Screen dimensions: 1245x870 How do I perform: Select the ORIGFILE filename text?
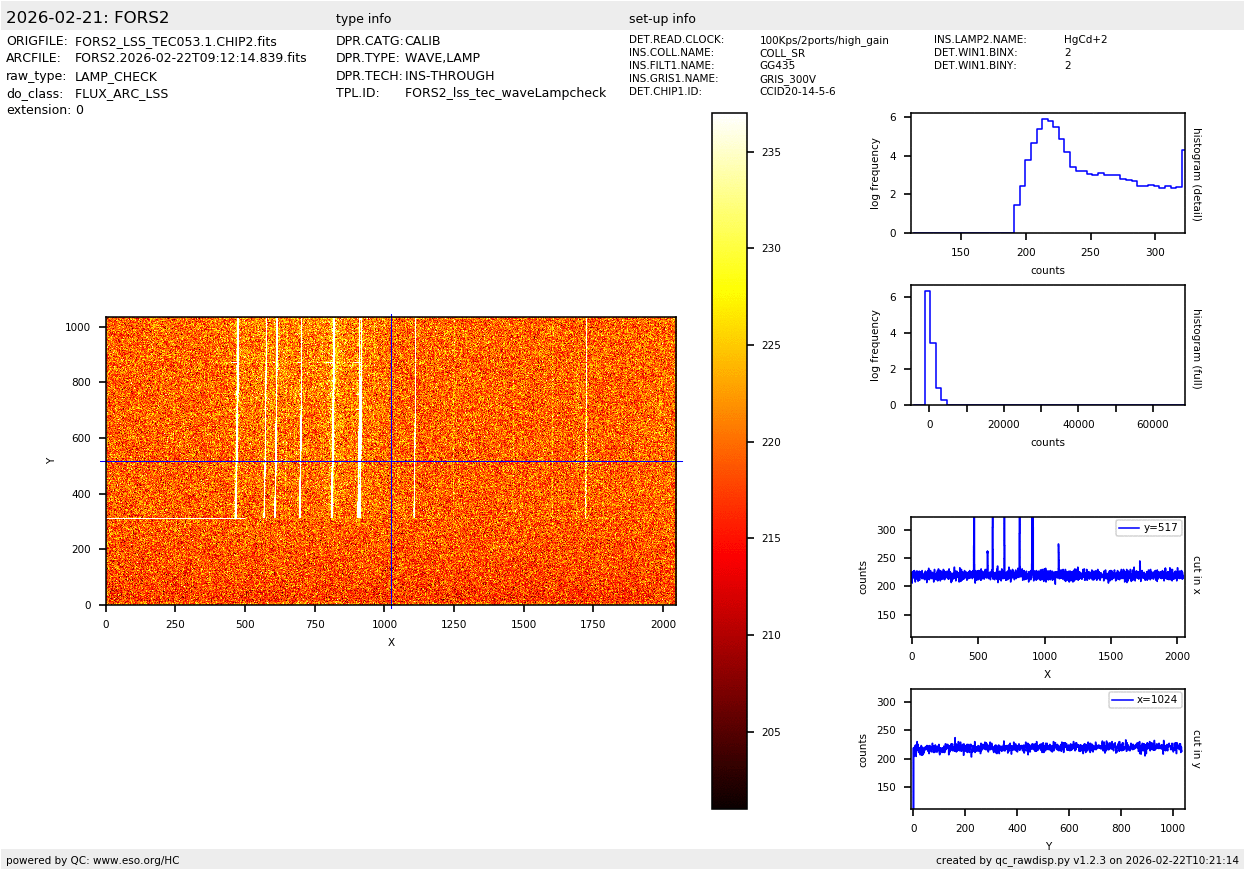[x=175, y=42]
